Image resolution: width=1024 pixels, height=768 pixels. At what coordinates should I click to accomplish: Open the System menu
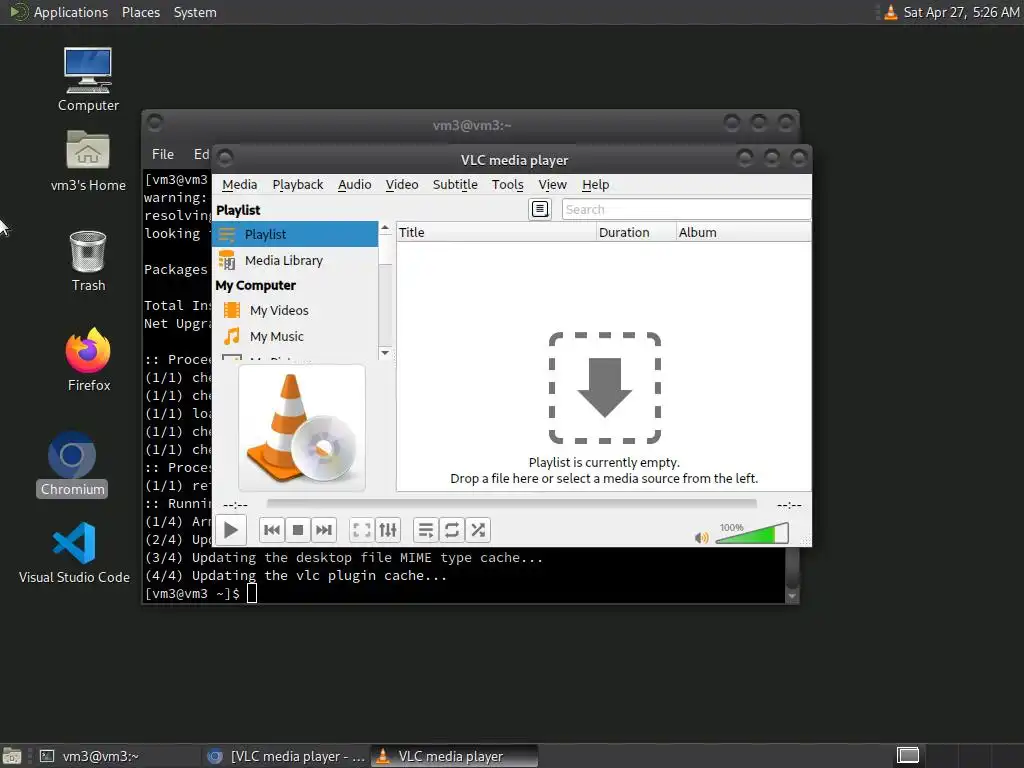[195, 12]
